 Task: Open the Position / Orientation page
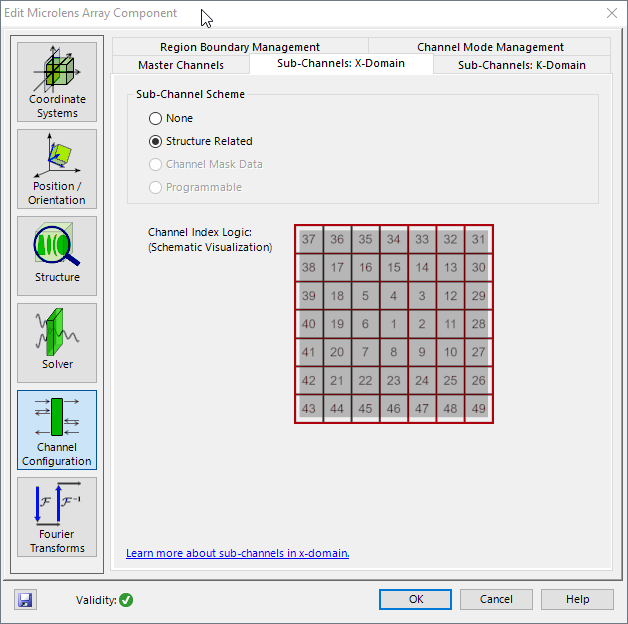coord(57,169)
